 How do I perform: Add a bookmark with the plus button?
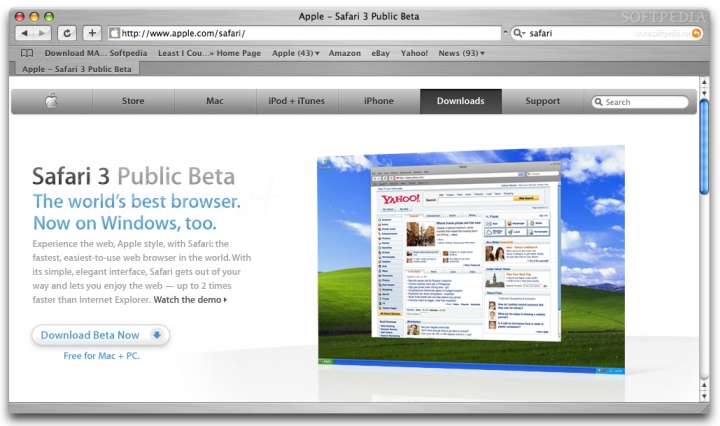click(x=92, y=33)
